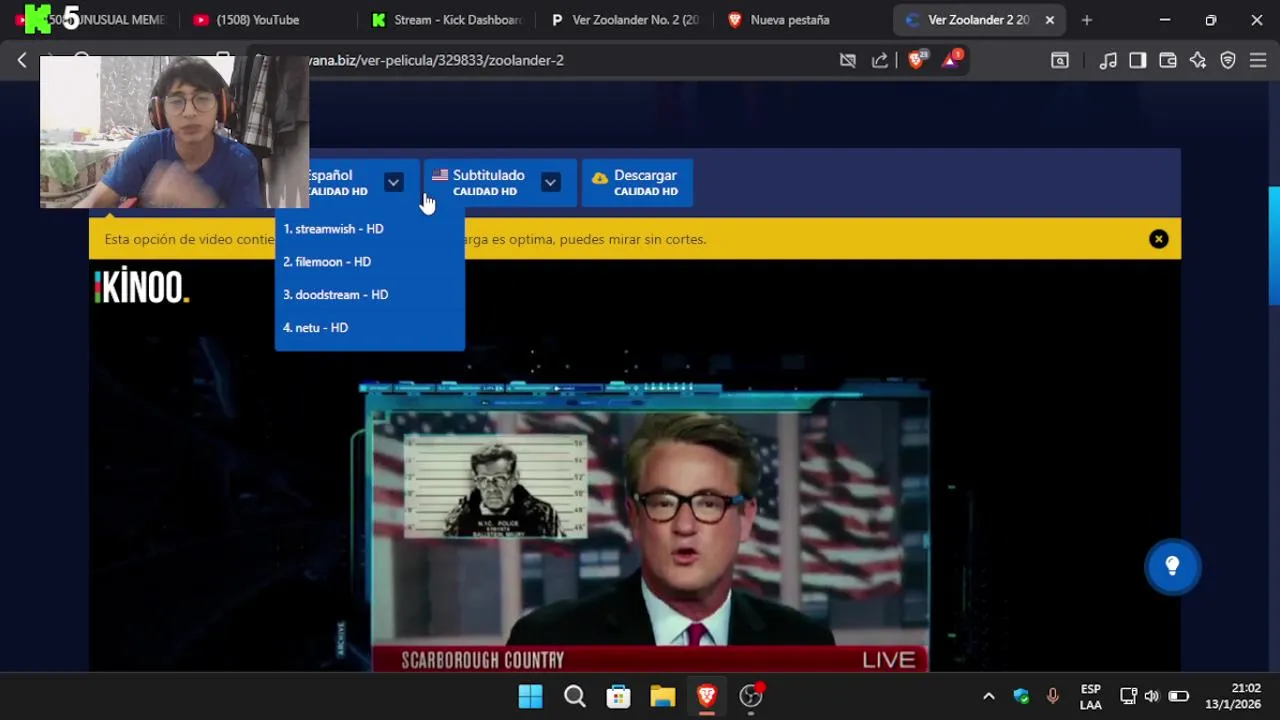Open the Brave Shields lion icon
This screenshot has width=1280, height=720.
pos(917,60)
